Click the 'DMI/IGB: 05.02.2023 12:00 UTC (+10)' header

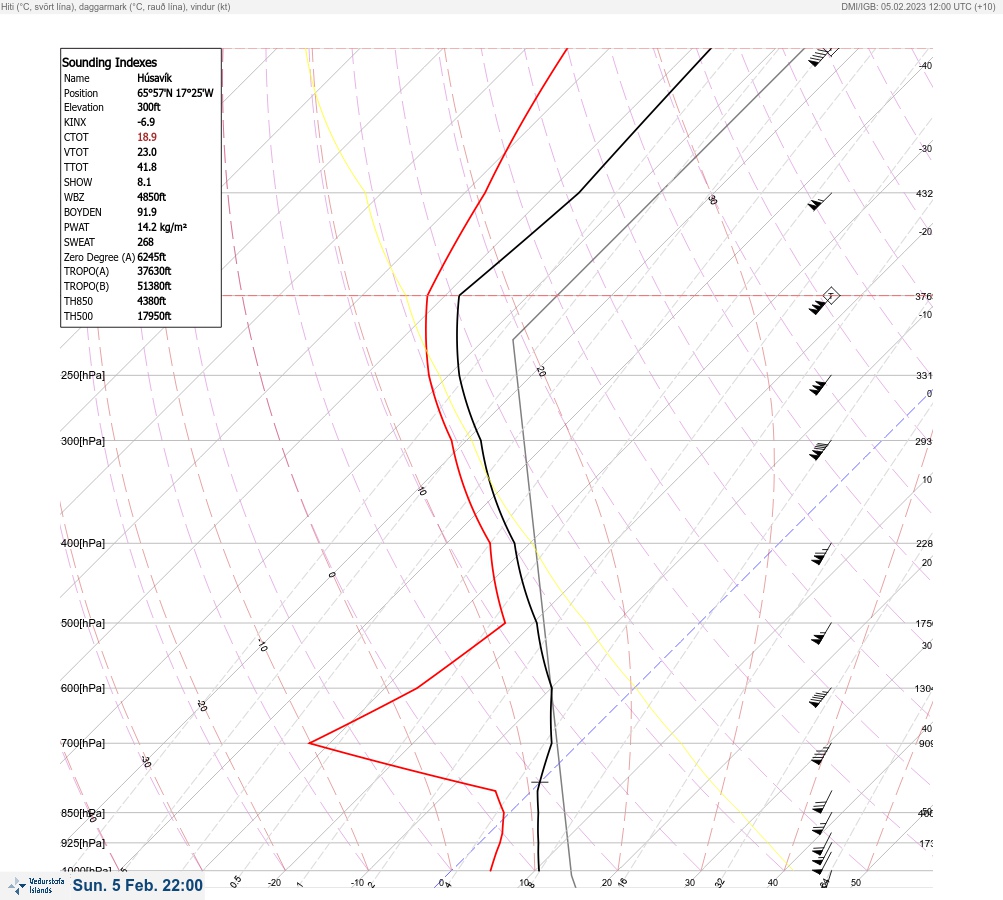click(x=918, y=6)
